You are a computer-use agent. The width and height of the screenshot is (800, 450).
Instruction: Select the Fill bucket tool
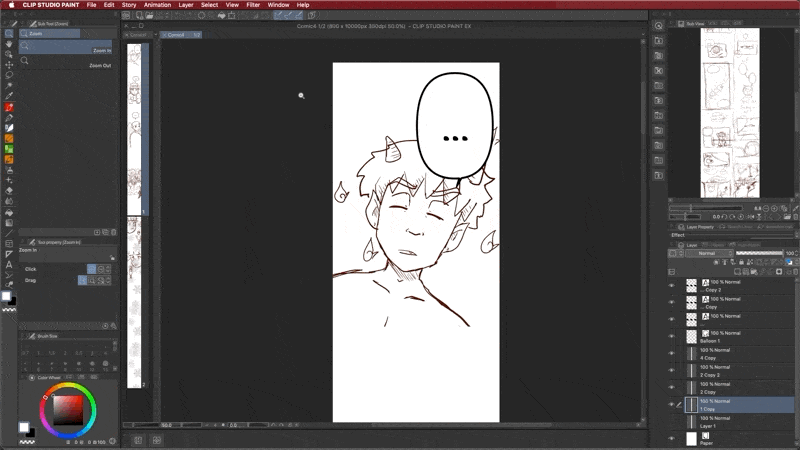(9, 212)
